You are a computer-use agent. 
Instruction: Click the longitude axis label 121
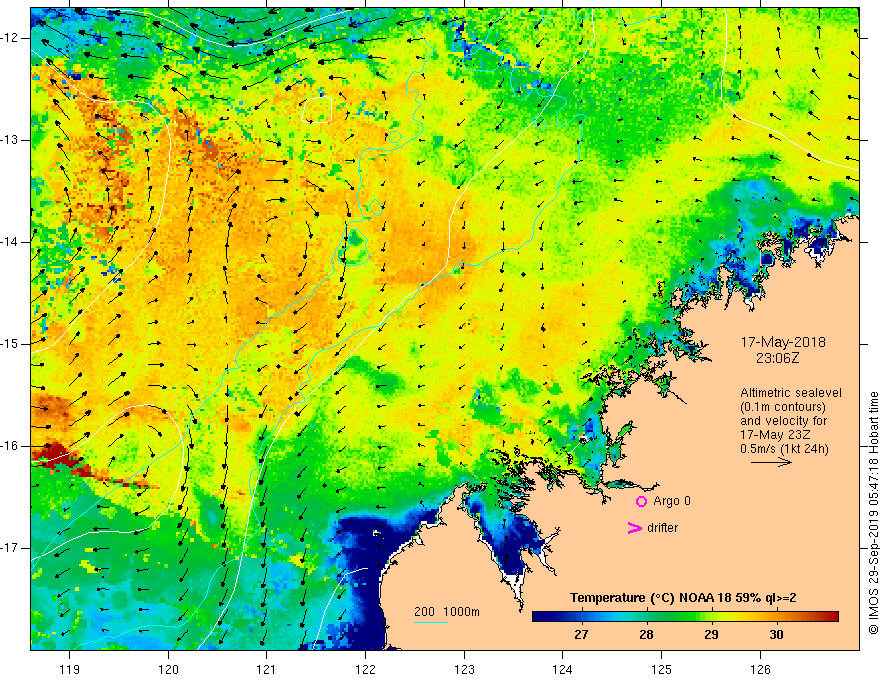point(267,669)
